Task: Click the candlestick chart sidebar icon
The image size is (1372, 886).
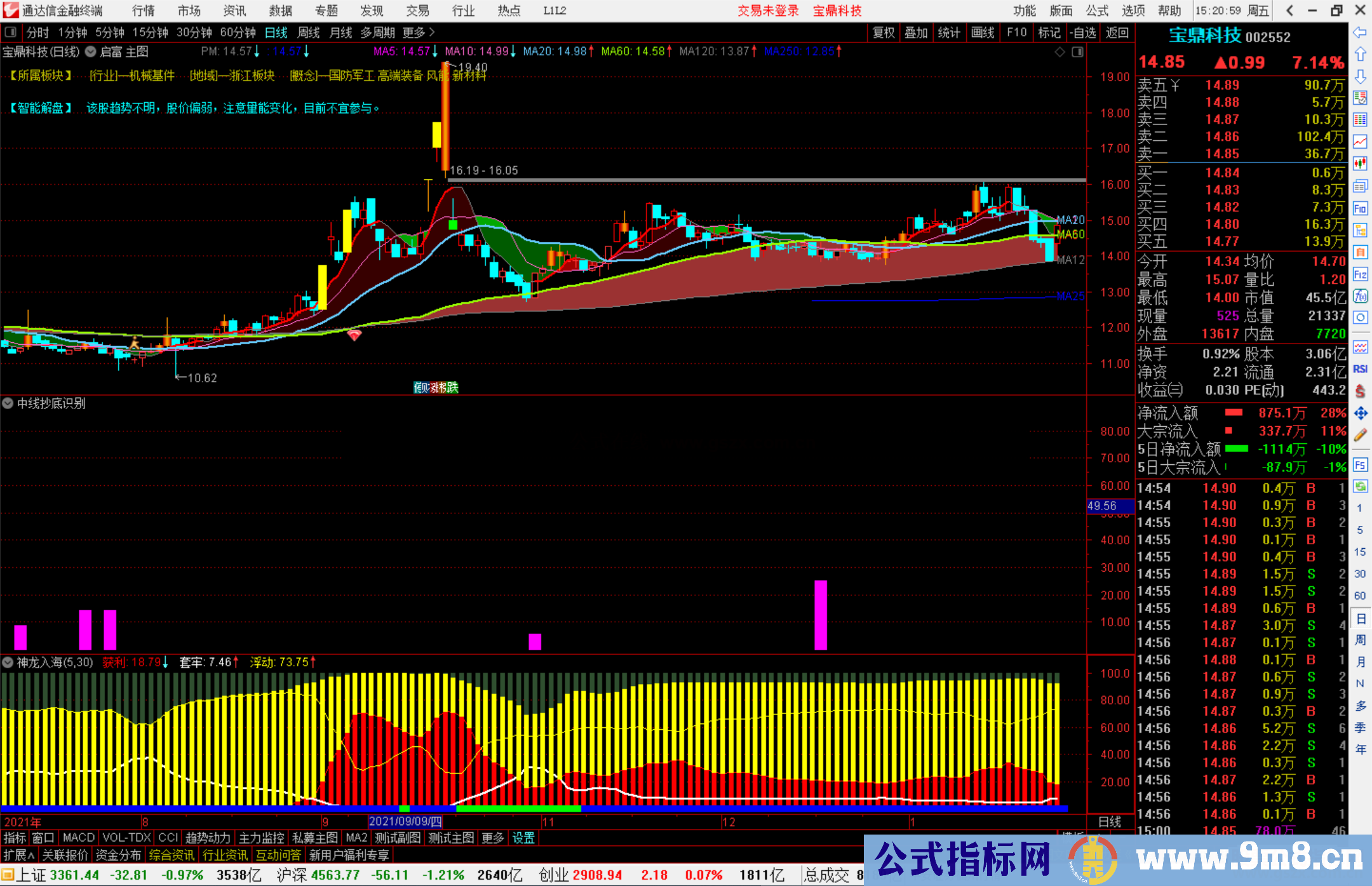Action: (x=1360, y=163)
